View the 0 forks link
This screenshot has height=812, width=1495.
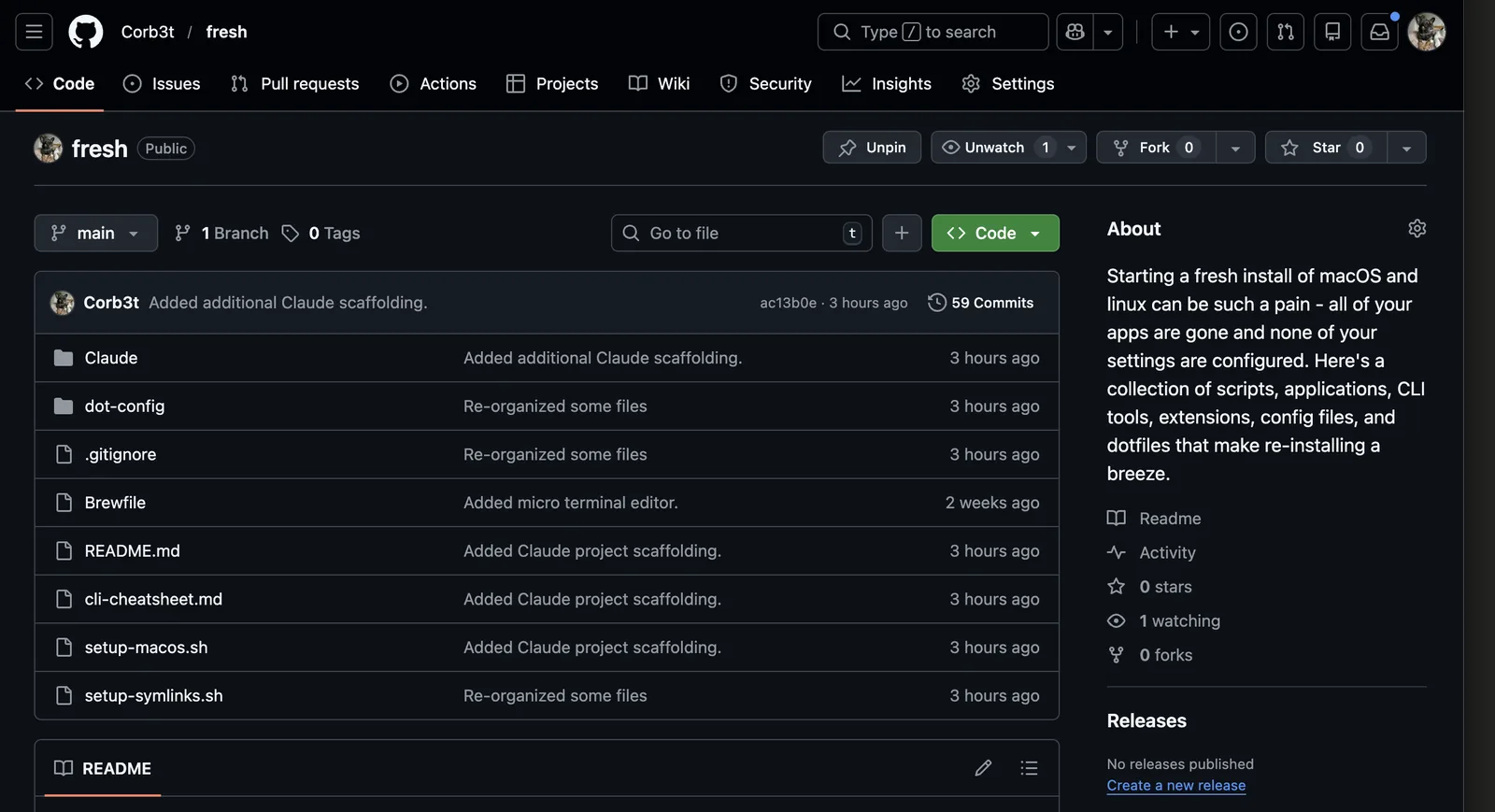(x=1149, y=655)
